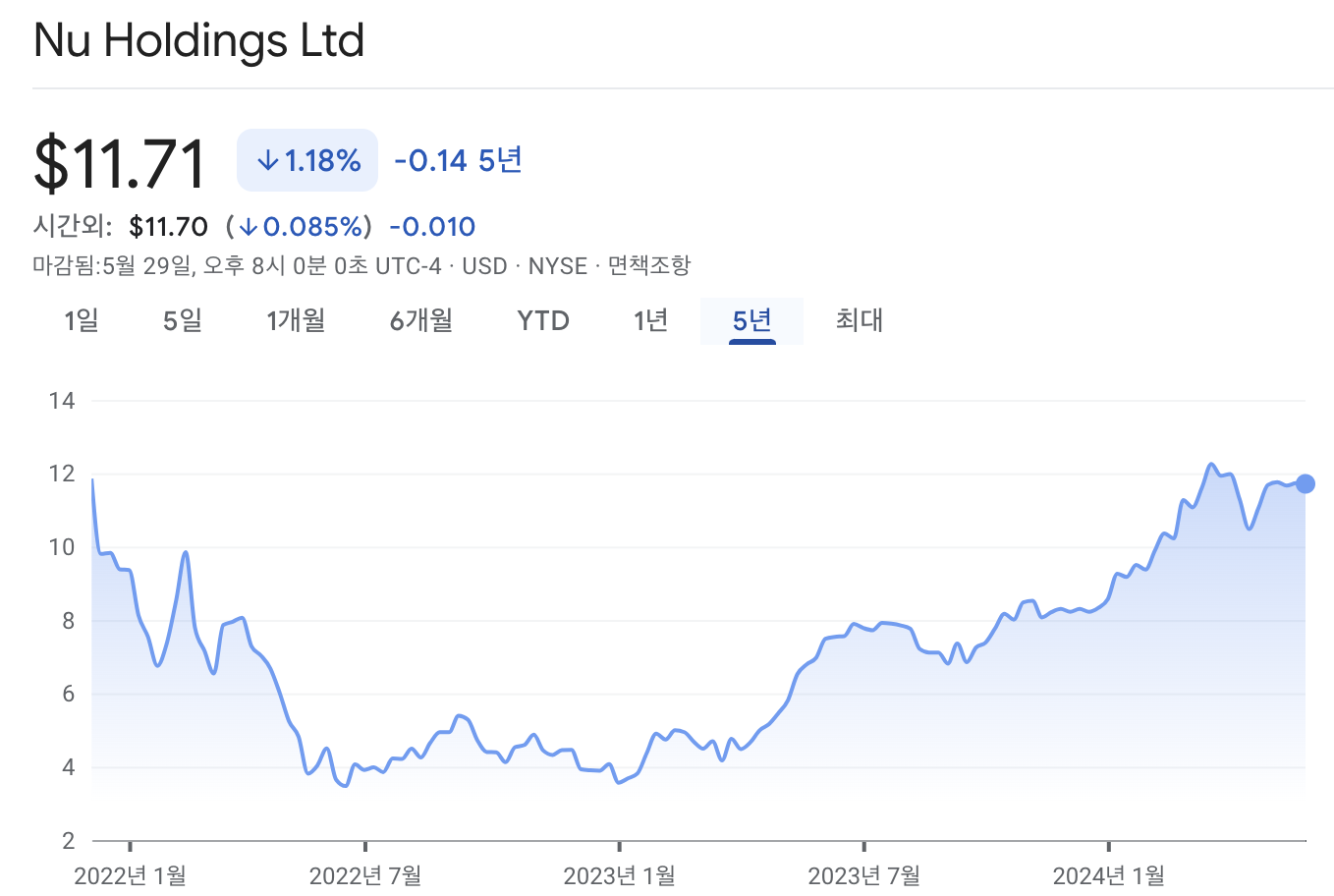Click the Nu Holdings Ltd title
This screenshot has height=896, width=1334.
click(x=199, y=40)
